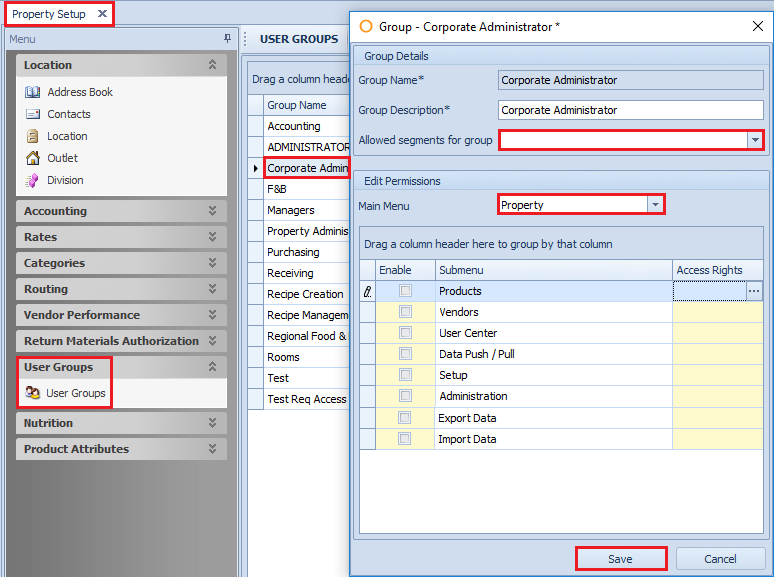
Task: Click the Outlet house icon
Action: coord(33,158)
